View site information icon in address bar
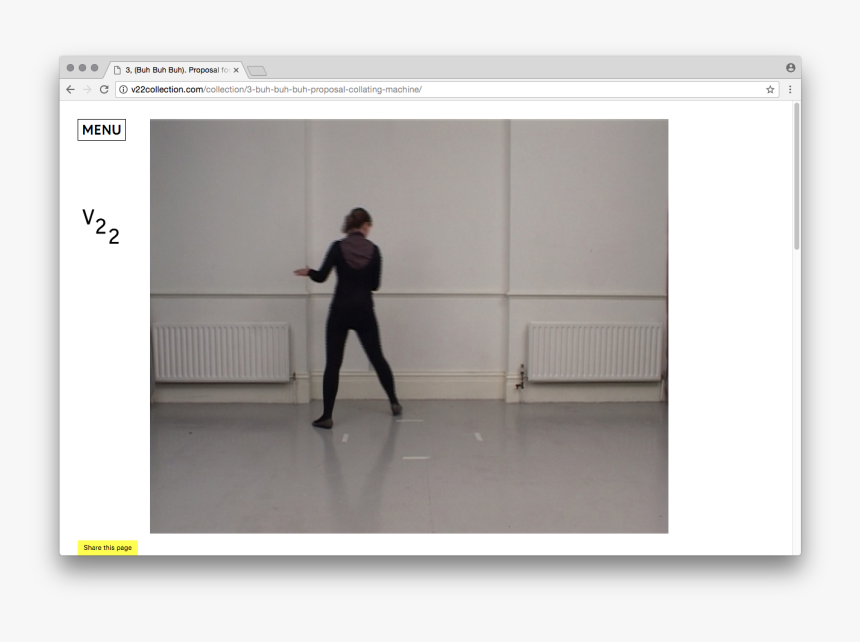The image size is (860, 642). pyautogui.click(x=123, y=90)
